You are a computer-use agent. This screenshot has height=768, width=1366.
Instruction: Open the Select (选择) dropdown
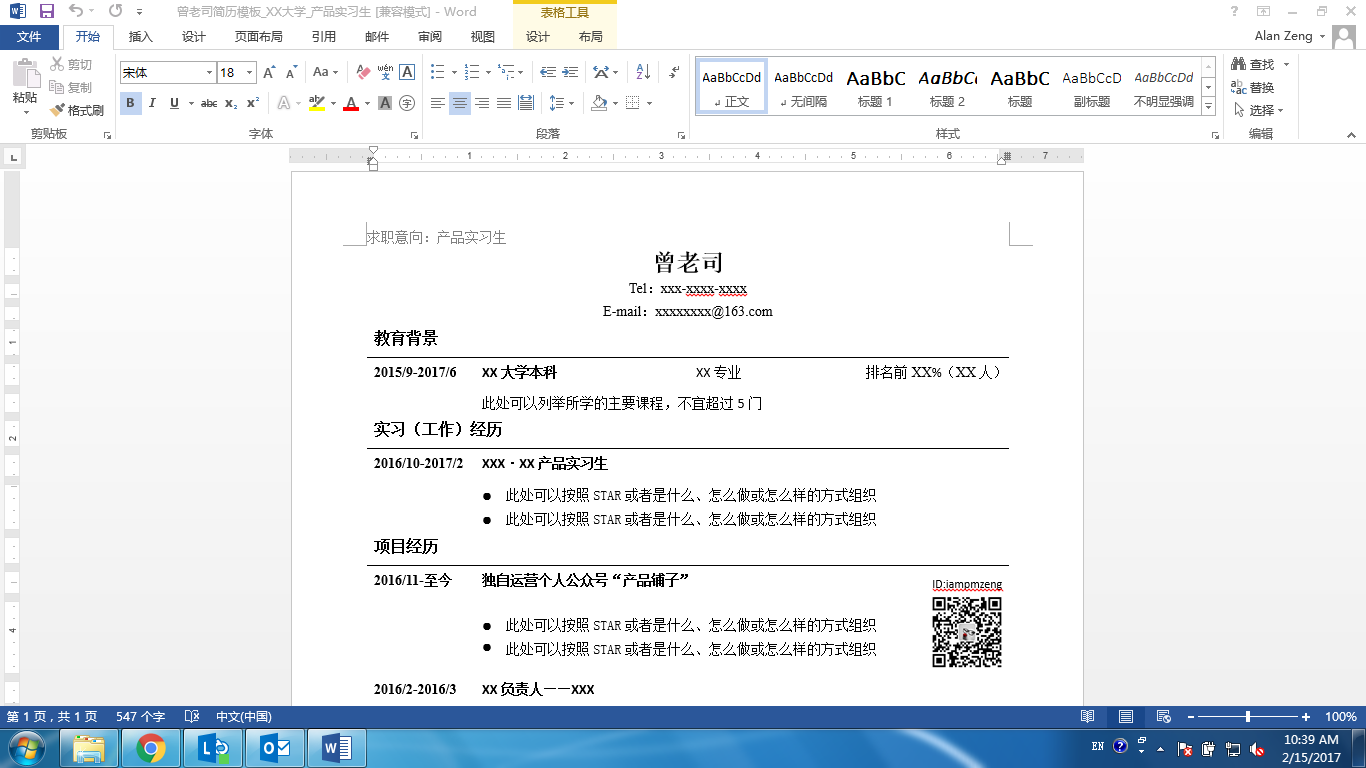point(1258,110)
